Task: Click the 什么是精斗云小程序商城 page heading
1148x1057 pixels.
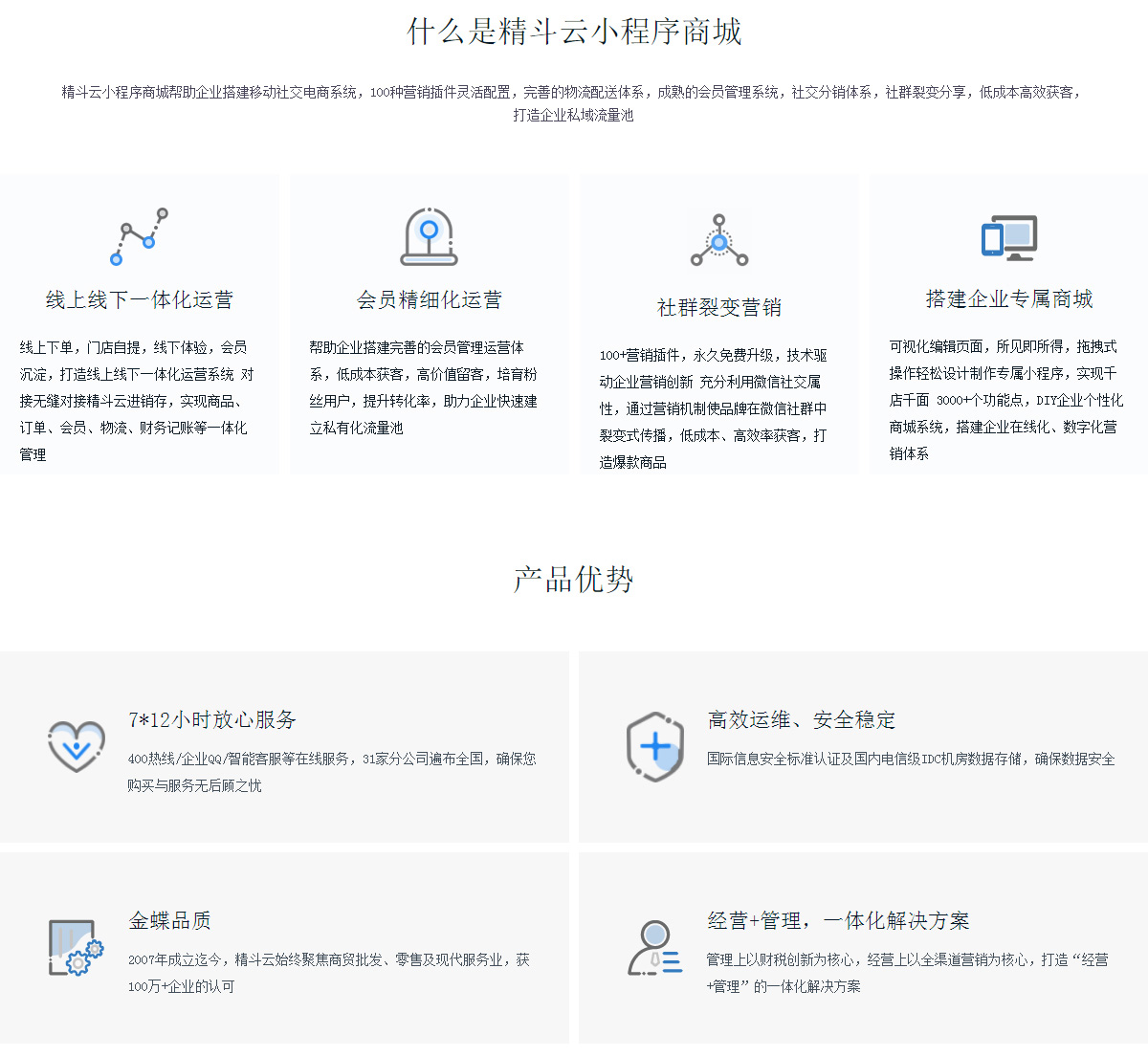Action: (x=574, y=32)
